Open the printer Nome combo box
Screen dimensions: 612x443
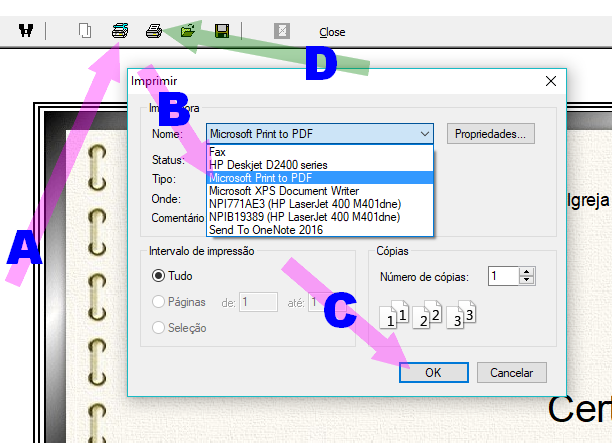pos(320,134)
